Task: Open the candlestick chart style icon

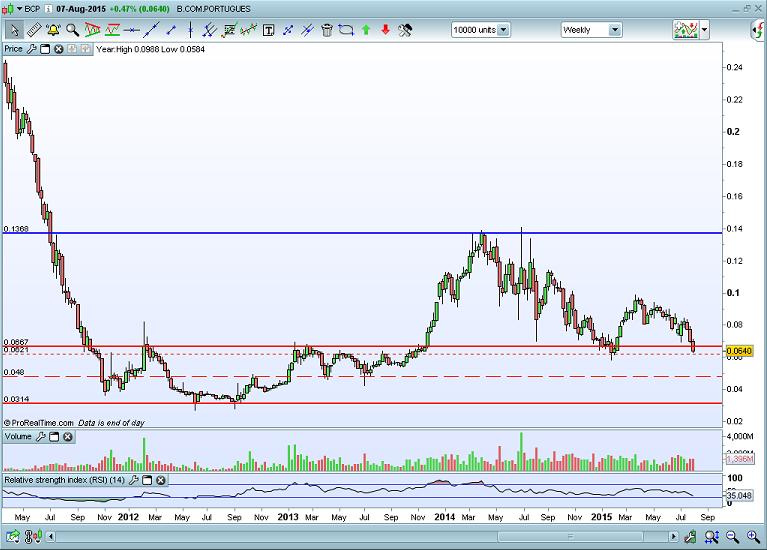Action: click(x=7, y=9)
